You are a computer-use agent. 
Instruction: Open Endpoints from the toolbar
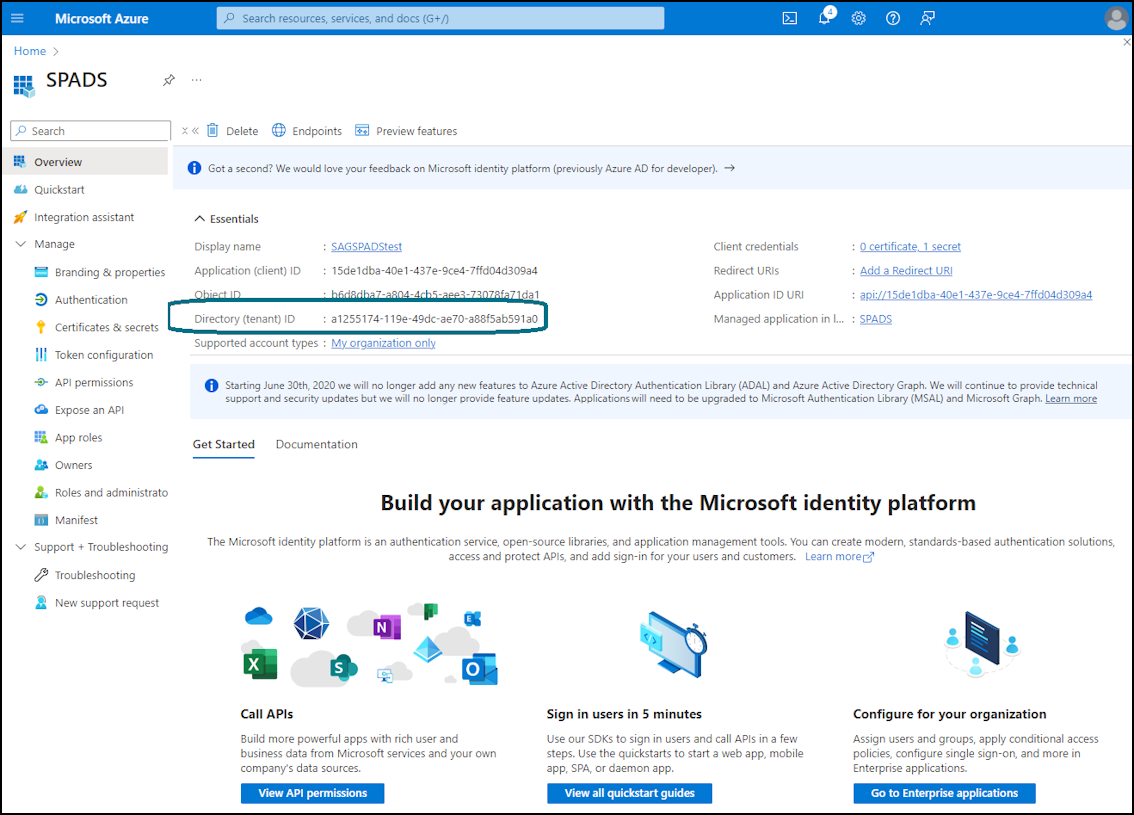tap(307, 130)
